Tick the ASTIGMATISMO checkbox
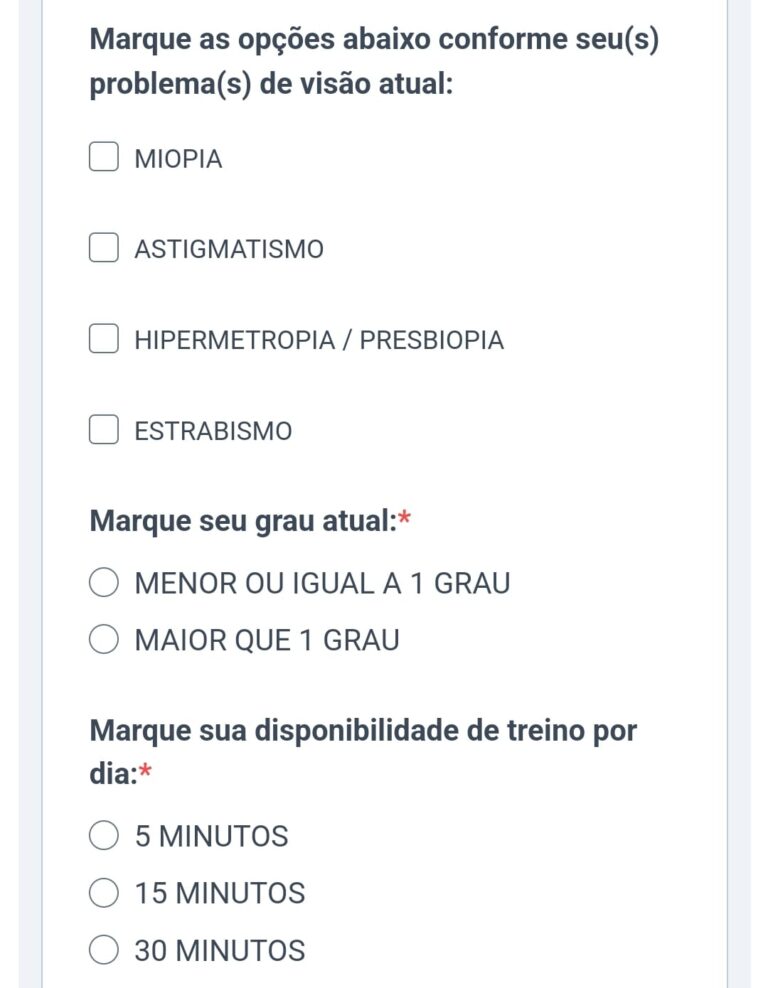The height and width of the screenshot is (988, 768). point(104,248)
